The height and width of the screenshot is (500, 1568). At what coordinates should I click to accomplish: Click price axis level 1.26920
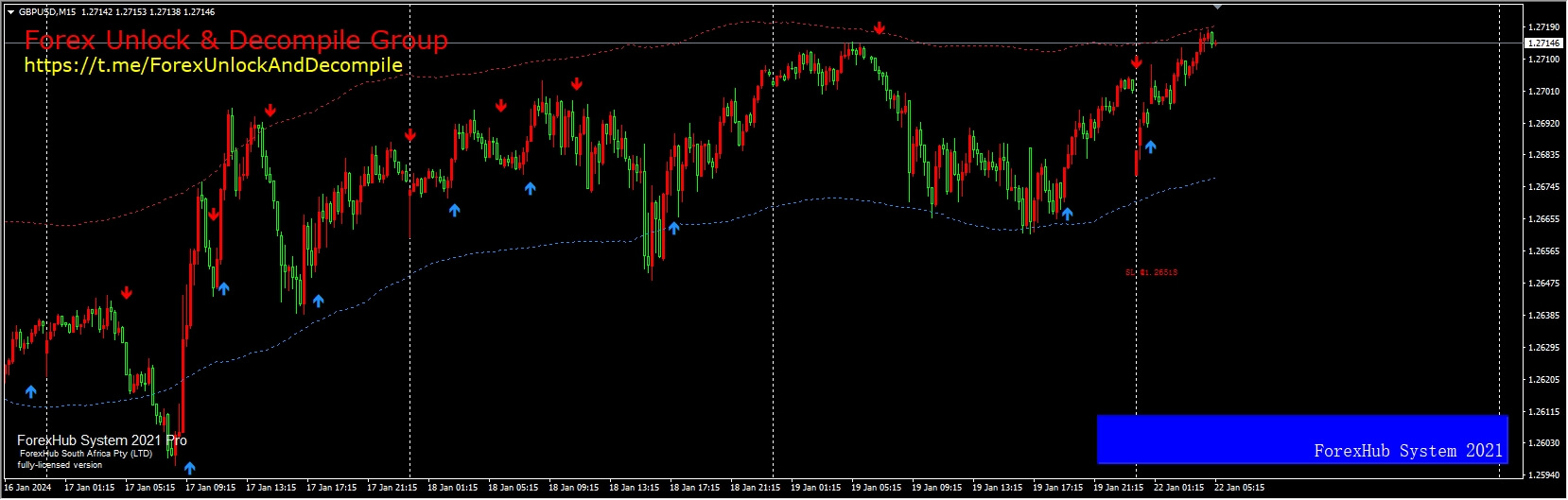point(1543,123)
